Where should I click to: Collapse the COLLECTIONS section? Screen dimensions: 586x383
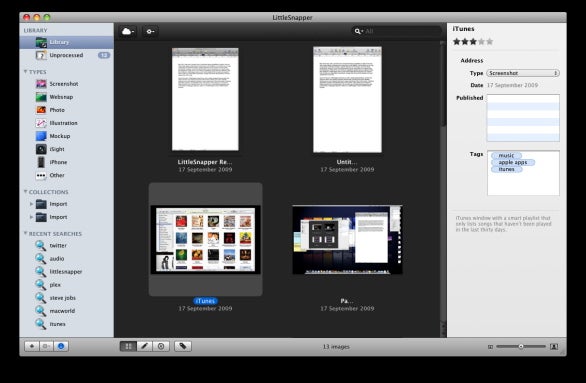[25, 192]
